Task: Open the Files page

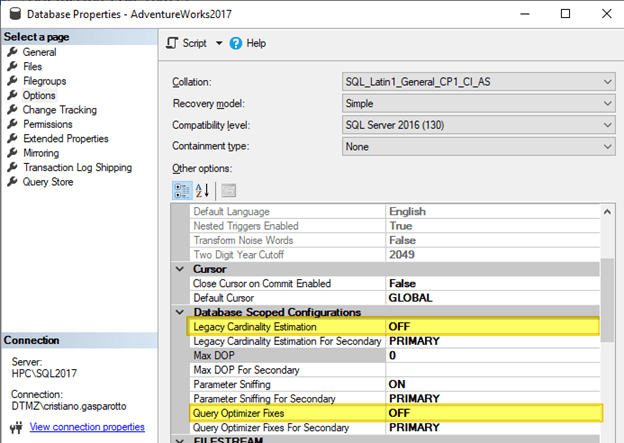Action: [32, 66]
